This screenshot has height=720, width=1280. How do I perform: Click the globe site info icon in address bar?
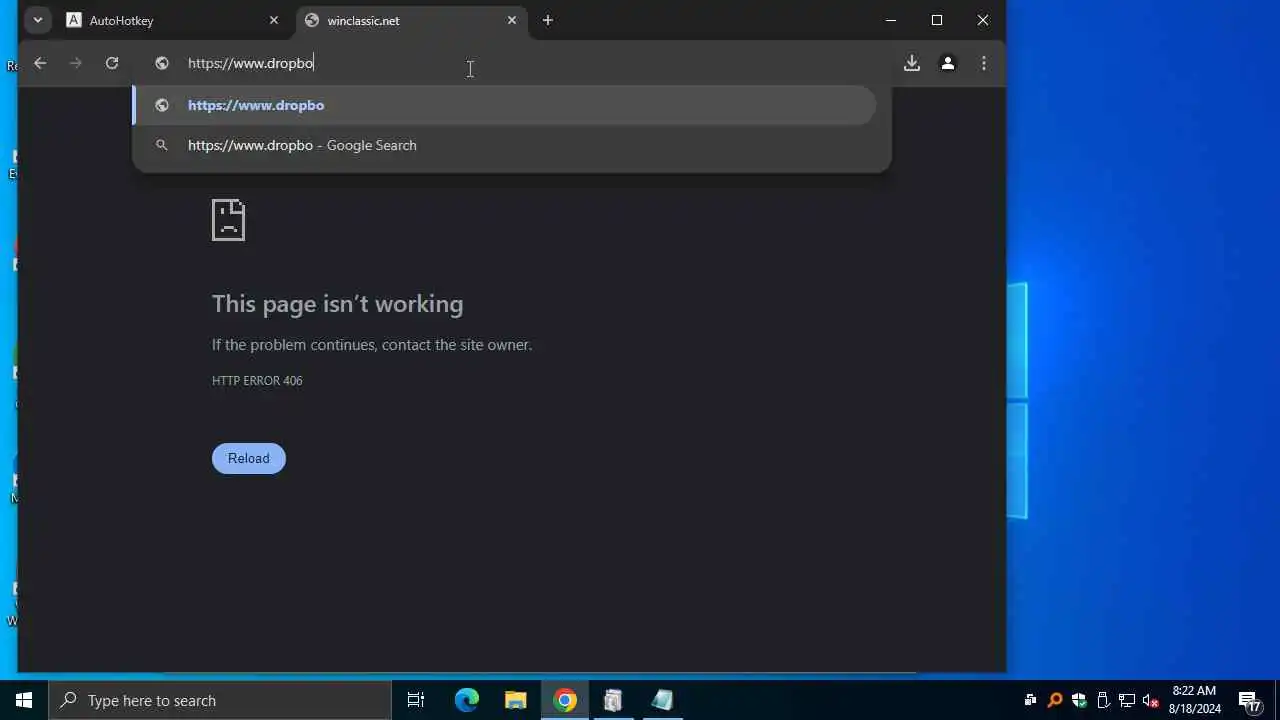coord(162,63)
